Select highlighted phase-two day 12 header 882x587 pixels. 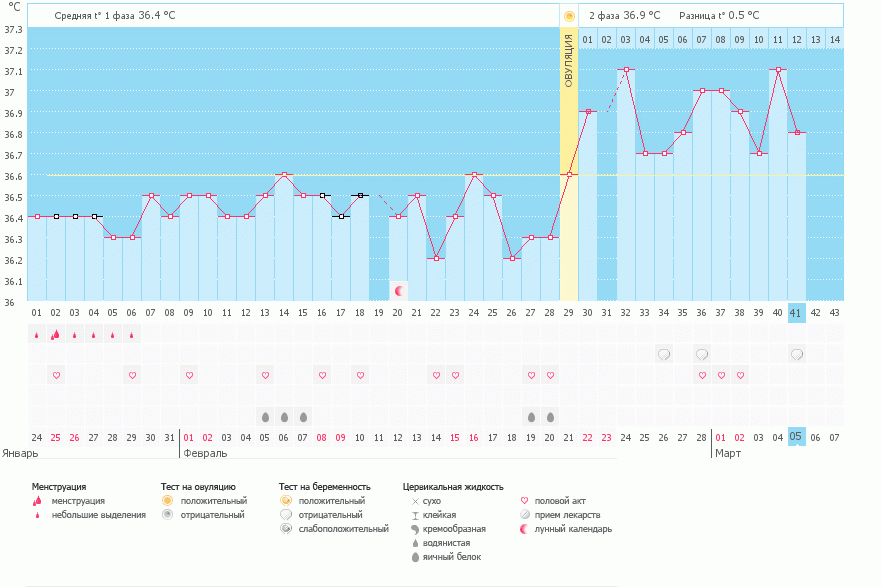click(x=797, y=40)
